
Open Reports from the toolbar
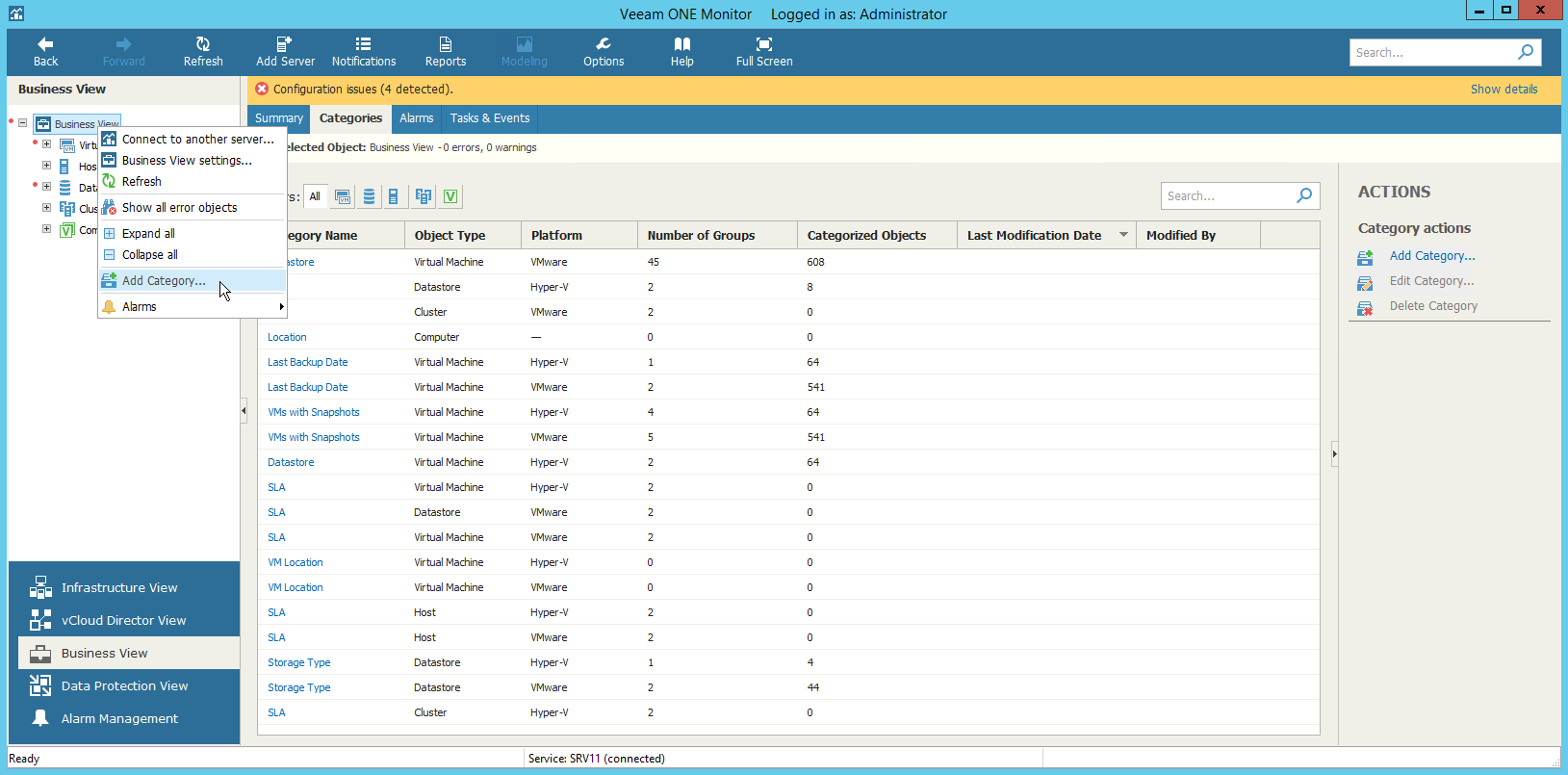point(446,52)
